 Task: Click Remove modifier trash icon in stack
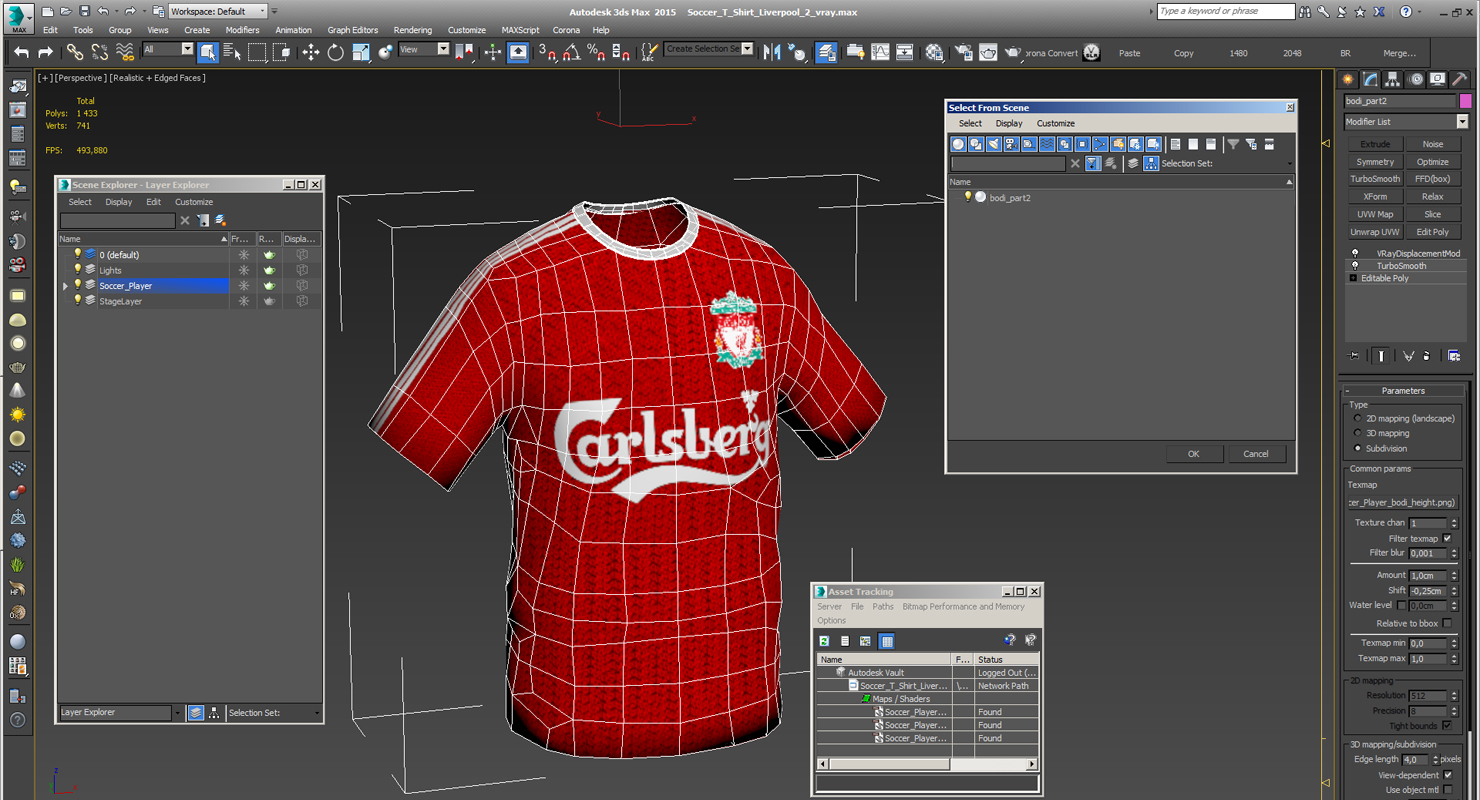pyautogui.click(x=1427, y=355)
